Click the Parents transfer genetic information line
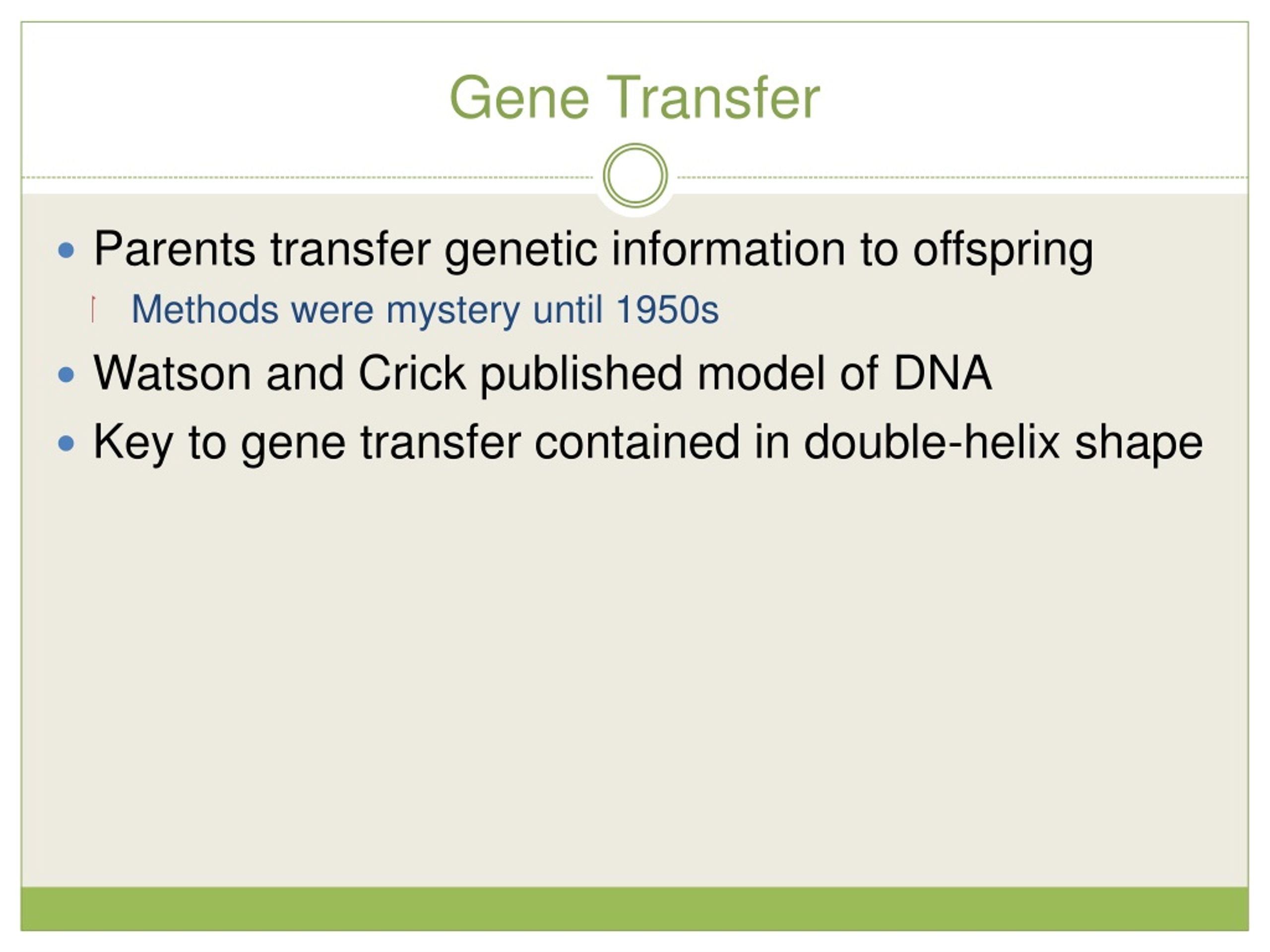 tap(594, 250)
